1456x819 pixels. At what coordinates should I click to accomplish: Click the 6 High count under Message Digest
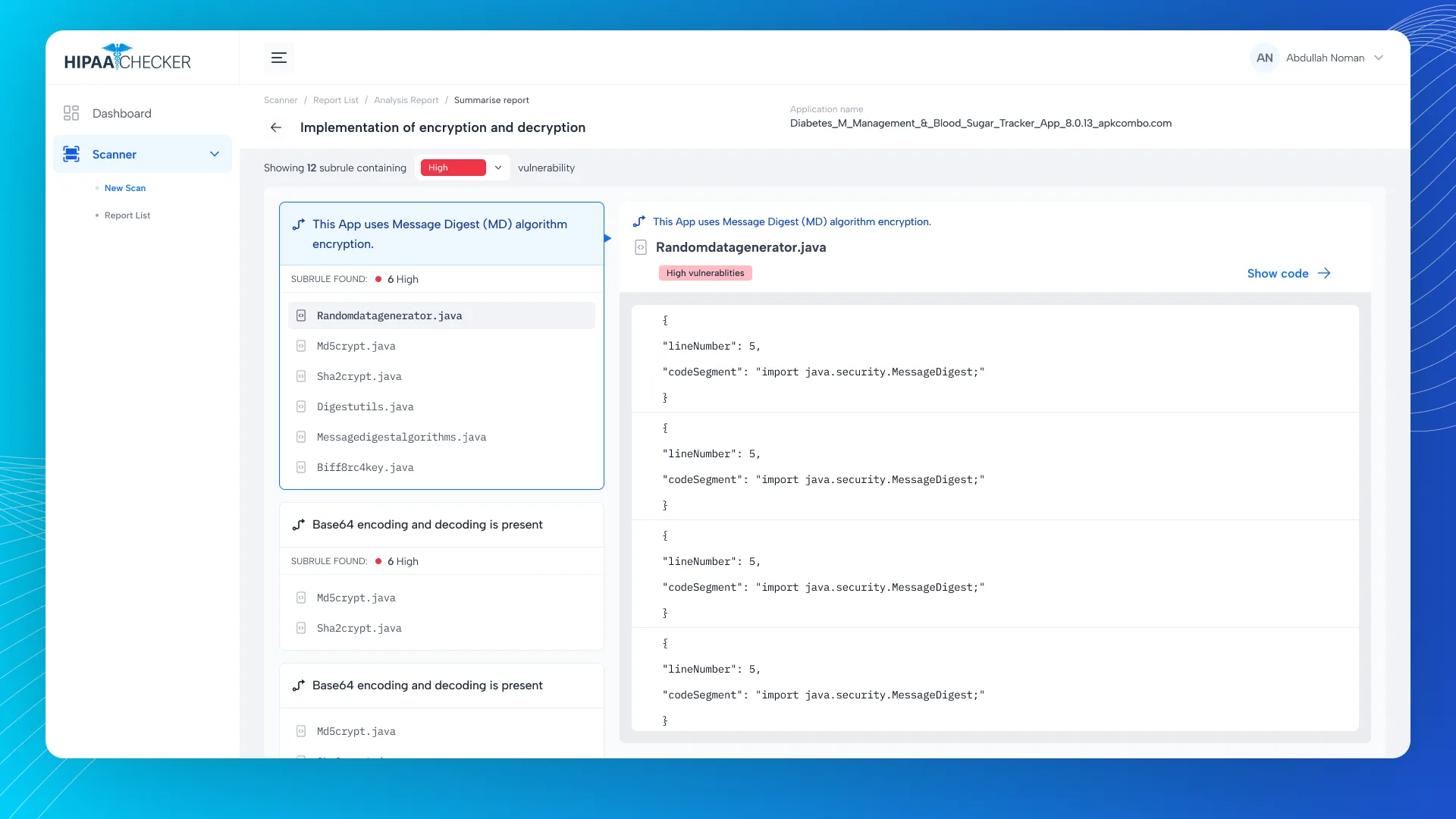pos(403,279)
